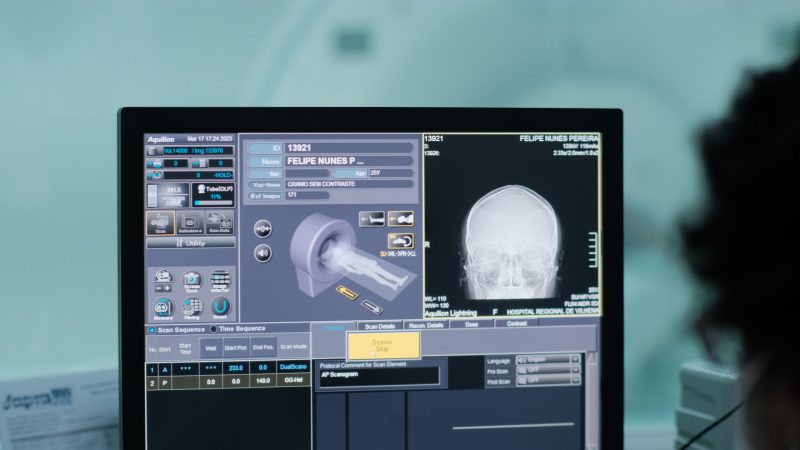Open the Dose tab
This screenshot has height=450, width=800.
(471, 324)
